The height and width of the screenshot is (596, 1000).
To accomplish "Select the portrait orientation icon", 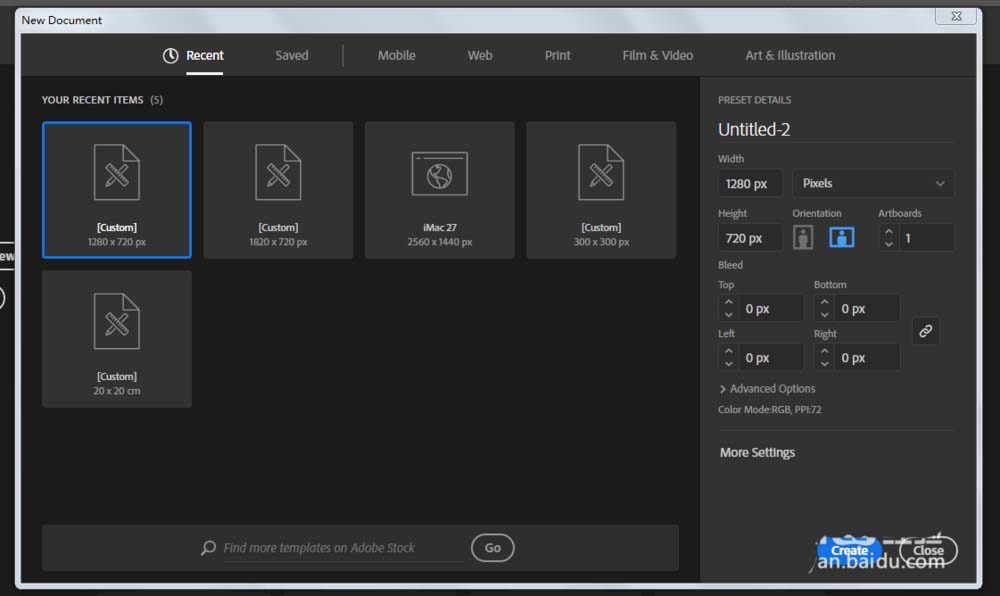I will click(802, 238).
